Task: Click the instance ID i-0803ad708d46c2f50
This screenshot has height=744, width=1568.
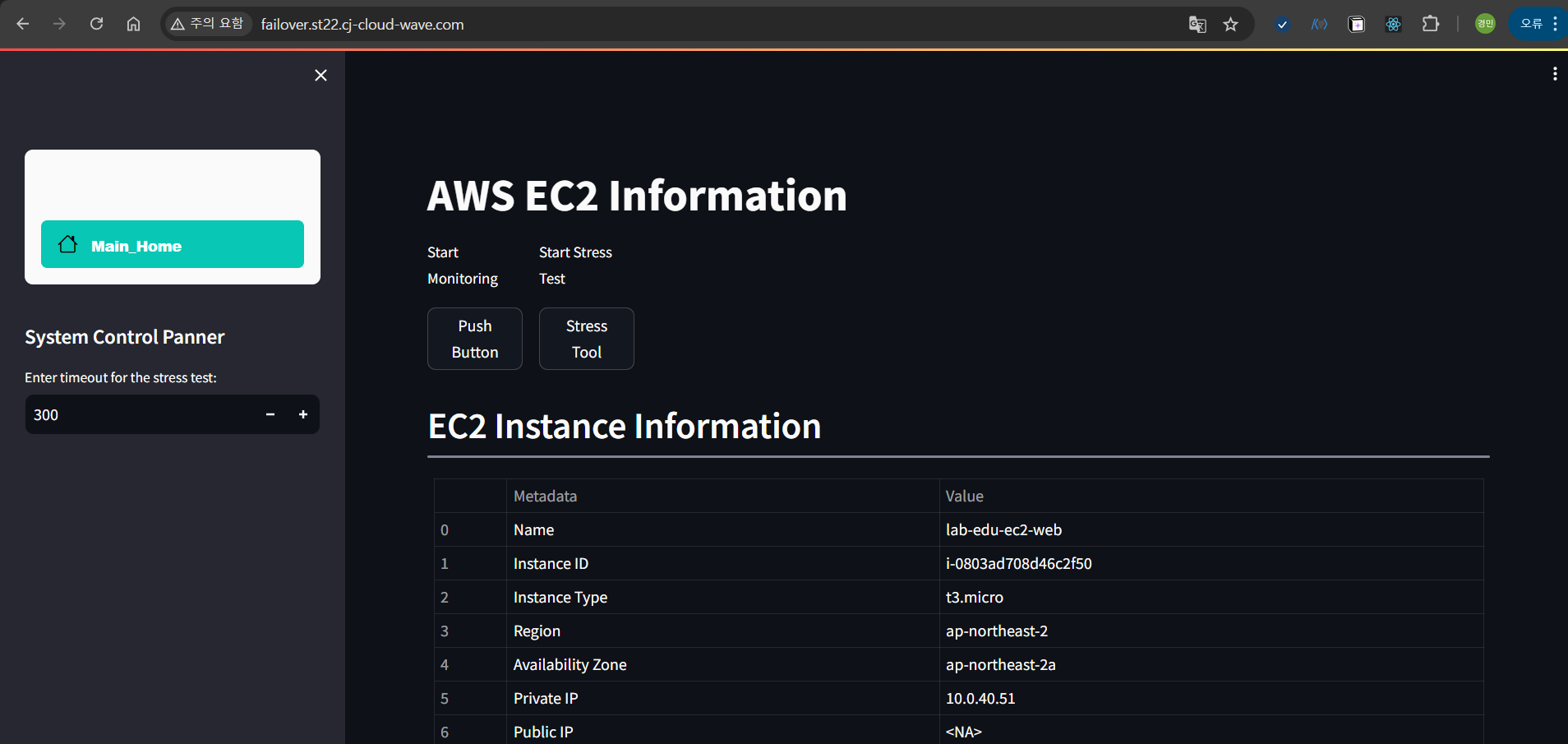Action: pos(1211,563)
